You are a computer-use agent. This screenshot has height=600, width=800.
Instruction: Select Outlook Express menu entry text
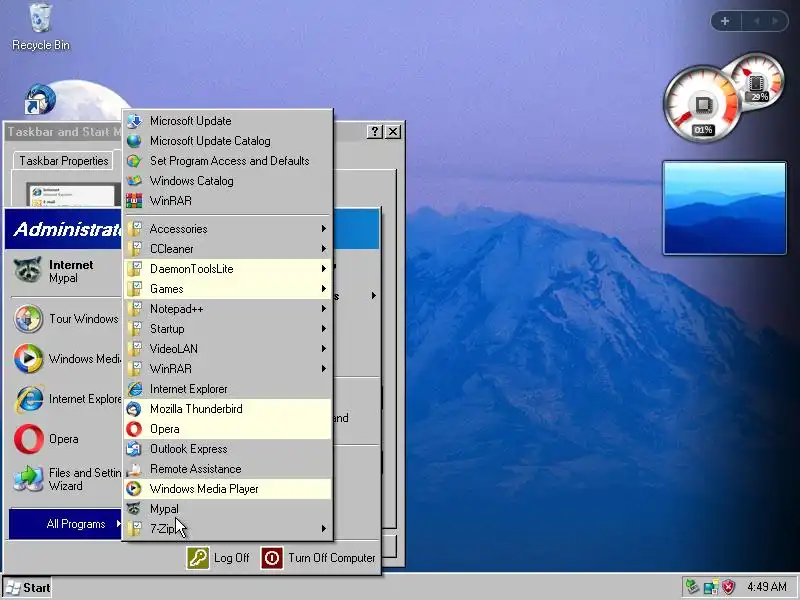coord(188,448)
